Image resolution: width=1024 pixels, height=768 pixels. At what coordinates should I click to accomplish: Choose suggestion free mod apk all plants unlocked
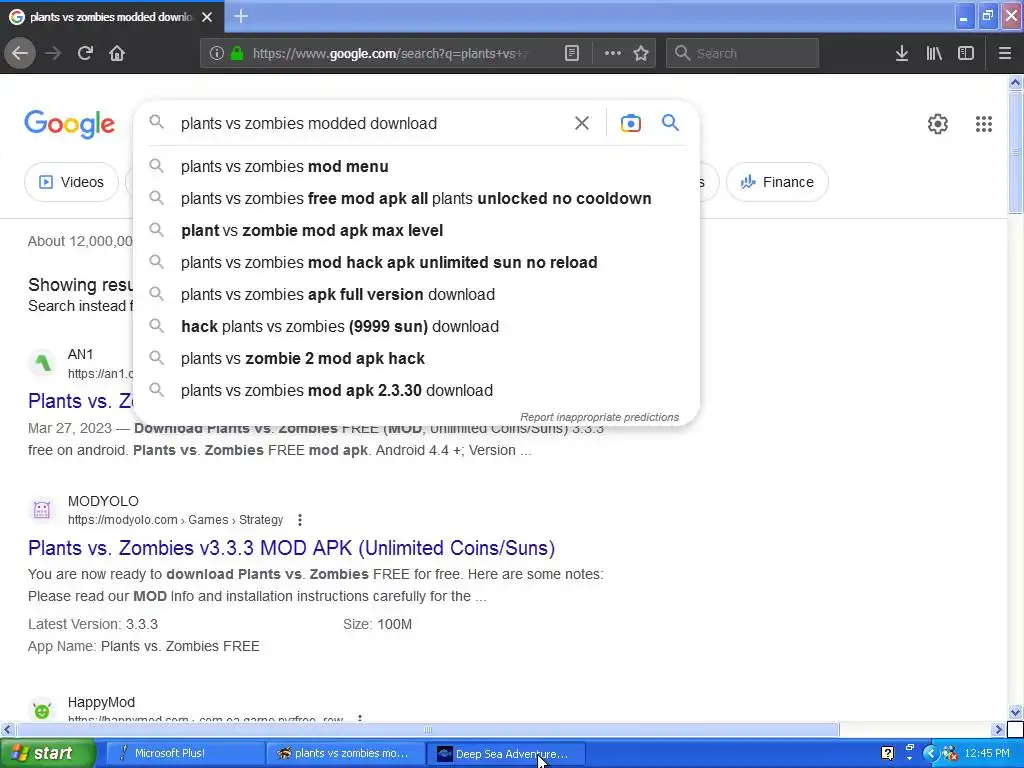click(x=416, y=199)
